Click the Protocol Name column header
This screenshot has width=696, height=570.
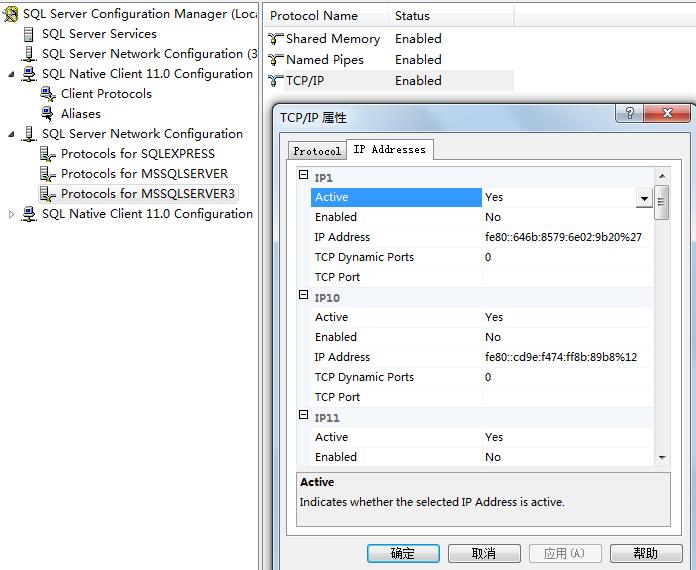pyautogui.click(x=326, y=16)
